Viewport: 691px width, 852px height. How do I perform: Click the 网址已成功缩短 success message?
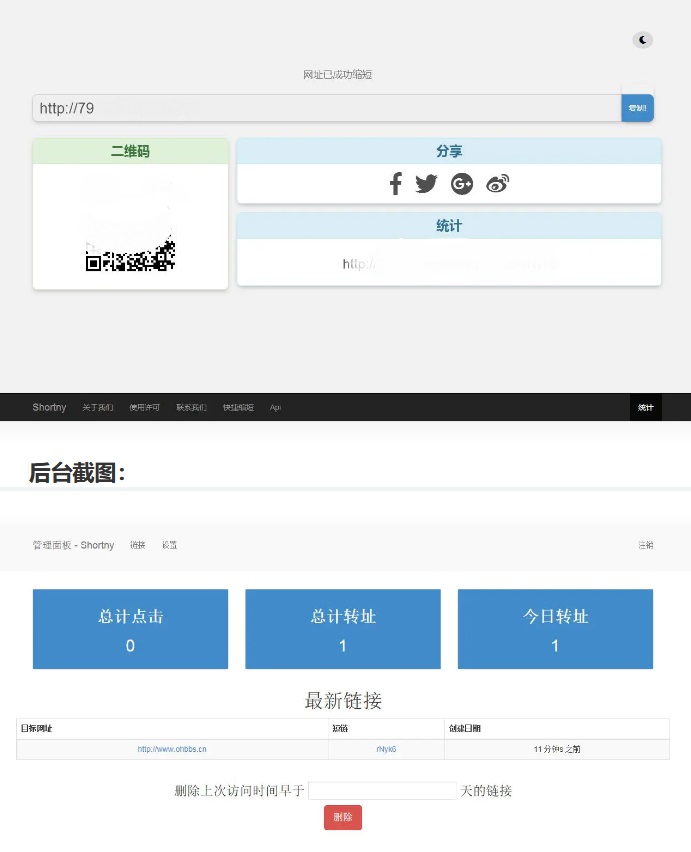pyautogui.click(x=337, y=74)
